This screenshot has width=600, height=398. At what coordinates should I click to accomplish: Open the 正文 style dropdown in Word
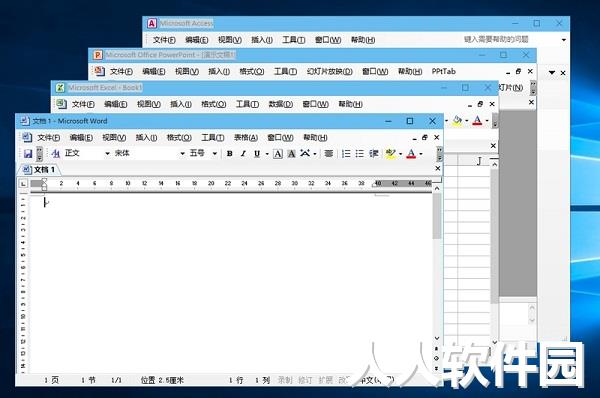point(108,153)
